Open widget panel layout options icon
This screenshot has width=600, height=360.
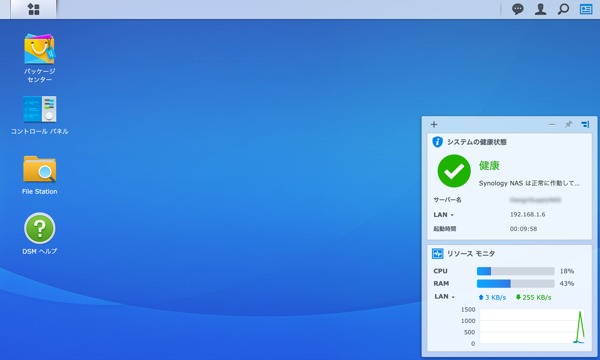pyautogui.click(x=585, y=124)
